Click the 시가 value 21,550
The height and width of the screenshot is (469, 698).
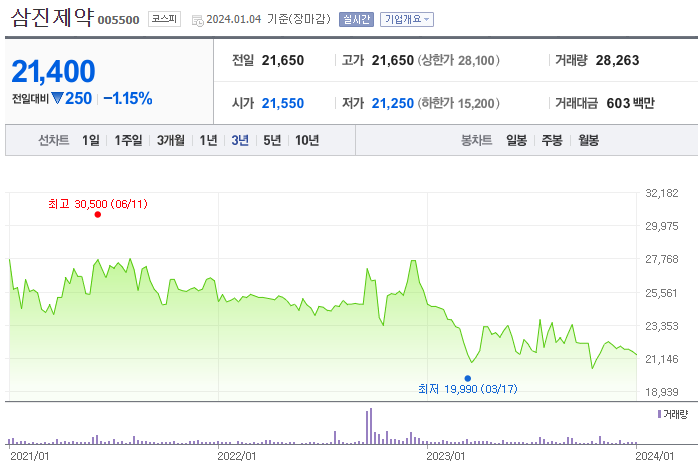pos(283,103)
